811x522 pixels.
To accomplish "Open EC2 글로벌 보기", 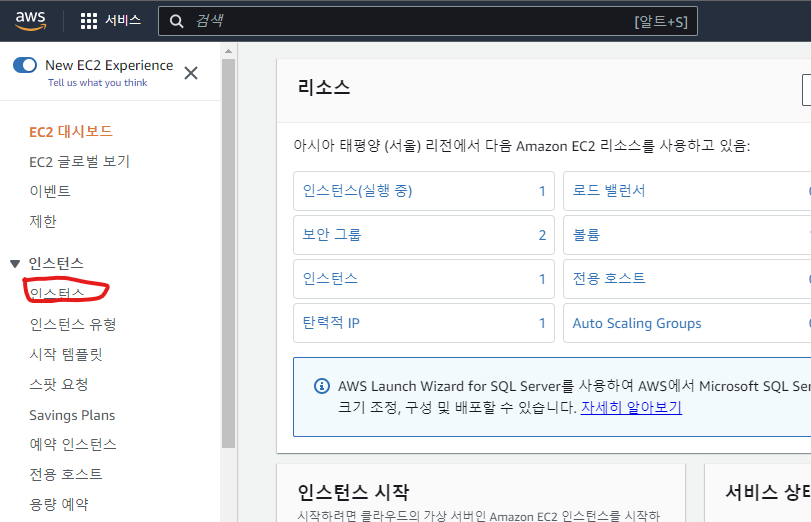I will (79, 161).
